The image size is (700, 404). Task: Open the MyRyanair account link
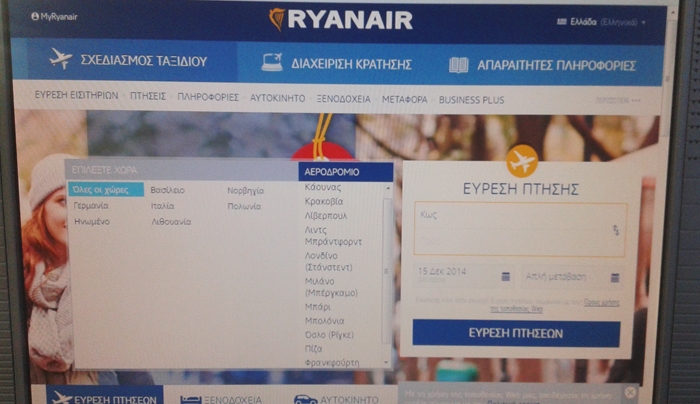pos(54,17)
